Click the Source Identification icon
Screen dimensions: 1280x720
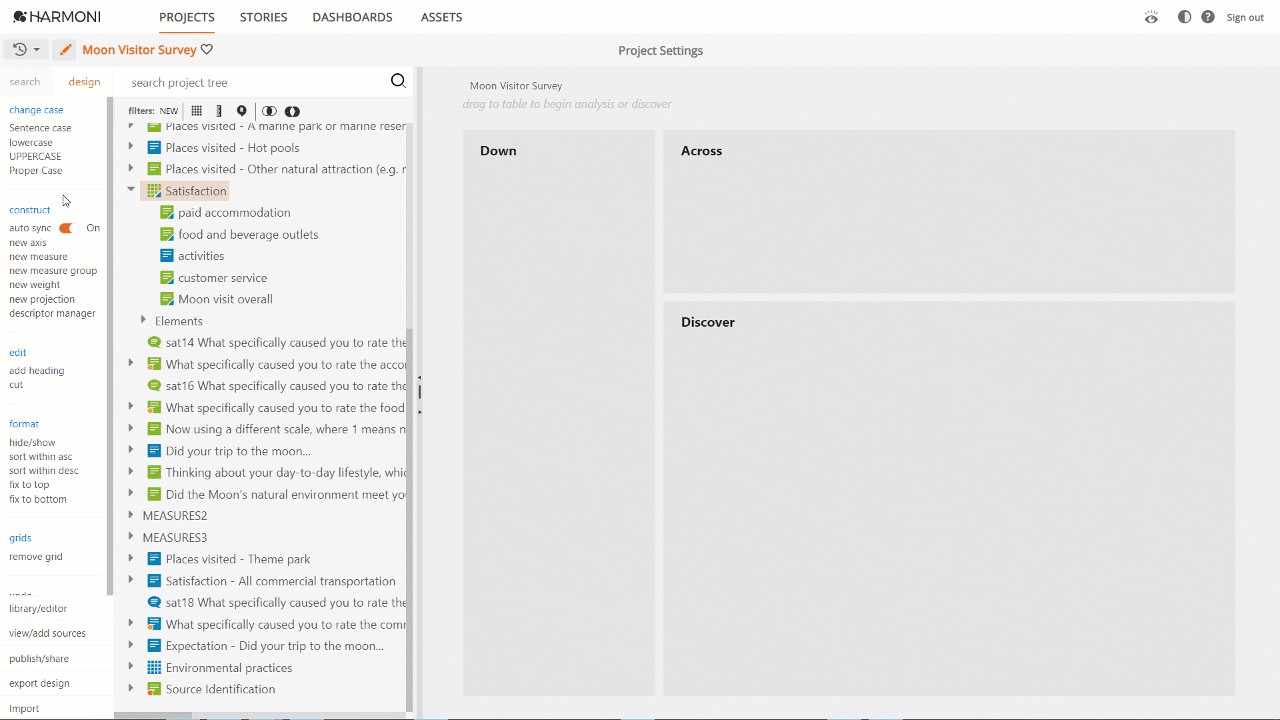[154, 689]
